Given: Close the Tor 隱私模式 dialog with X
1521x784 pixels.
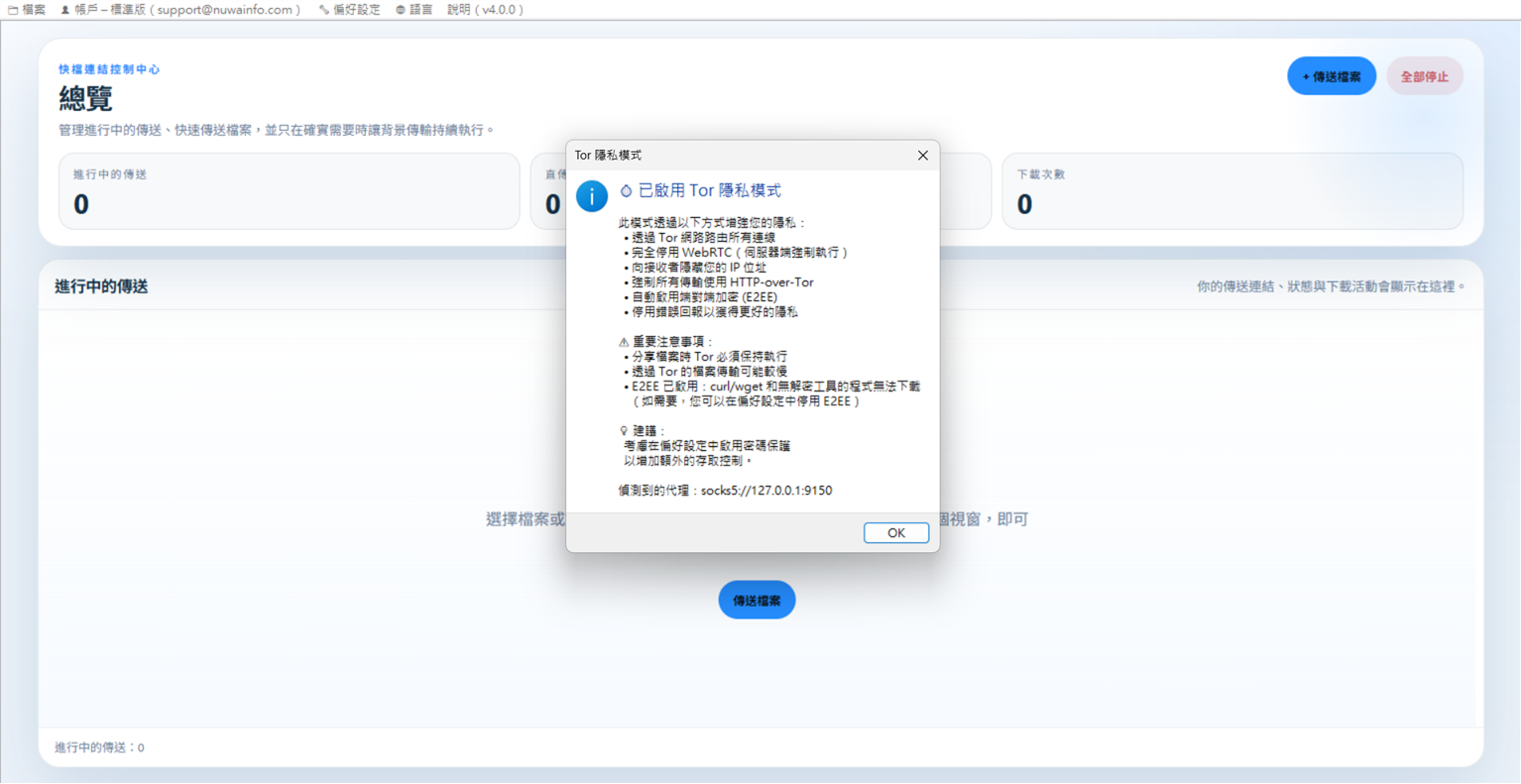Looking at the screenshot, I should click(923, 156).
